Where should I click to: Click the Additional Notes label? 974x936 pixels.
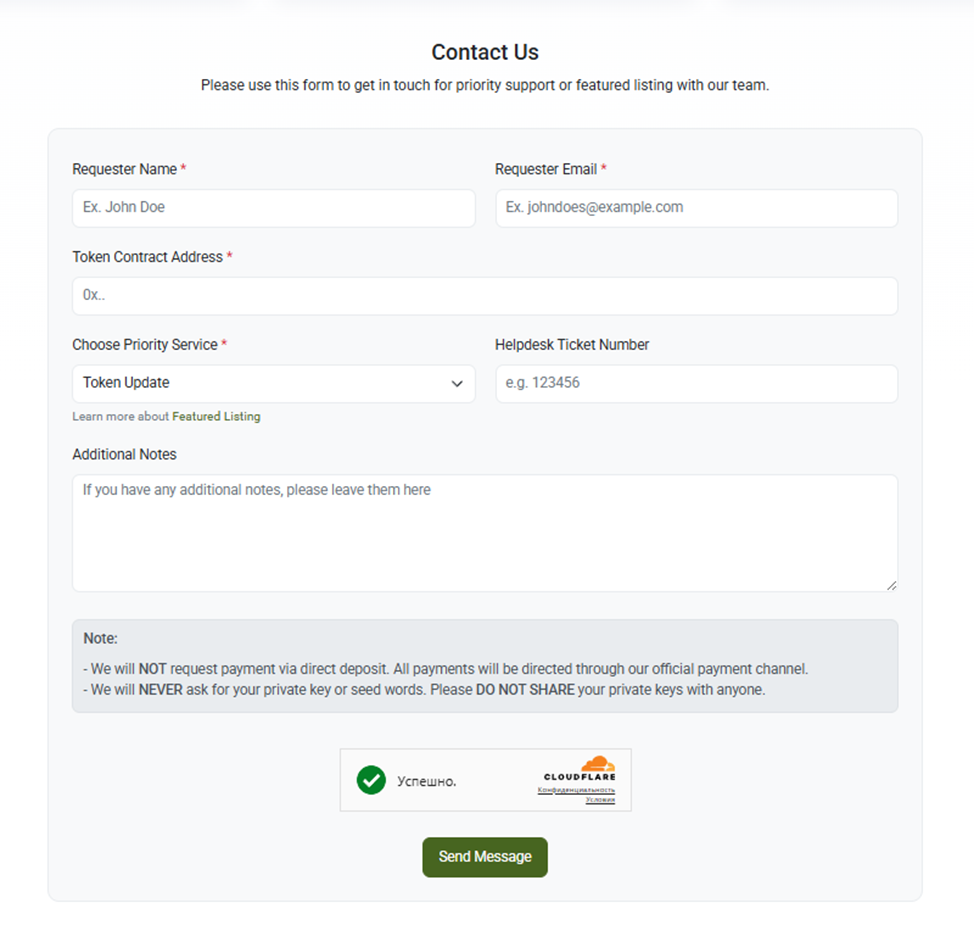tap(124, 454)
